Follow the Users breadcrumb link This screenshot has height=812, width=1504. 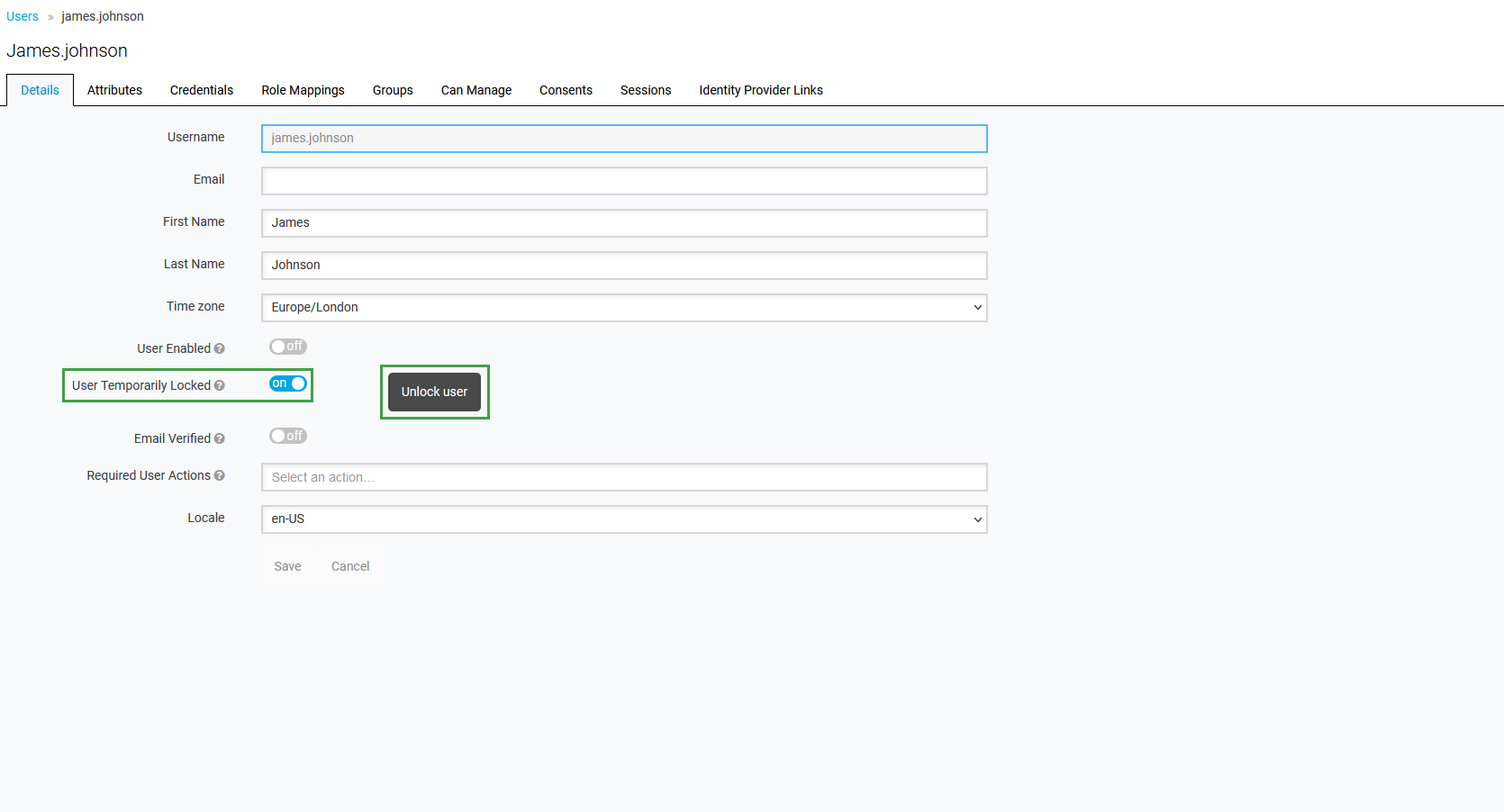(23, 16)
